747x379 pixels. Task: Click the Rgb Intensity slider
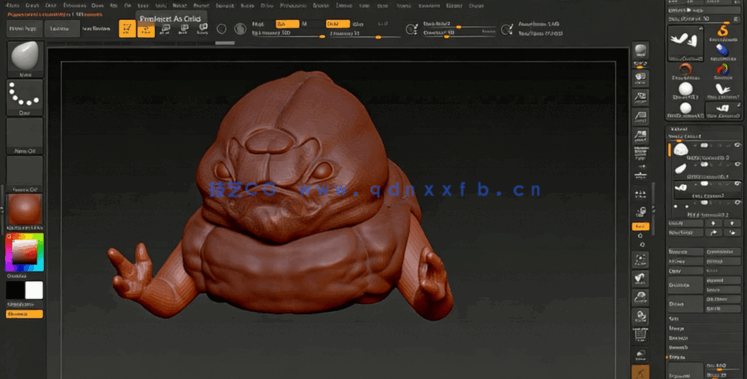[288, 34]
